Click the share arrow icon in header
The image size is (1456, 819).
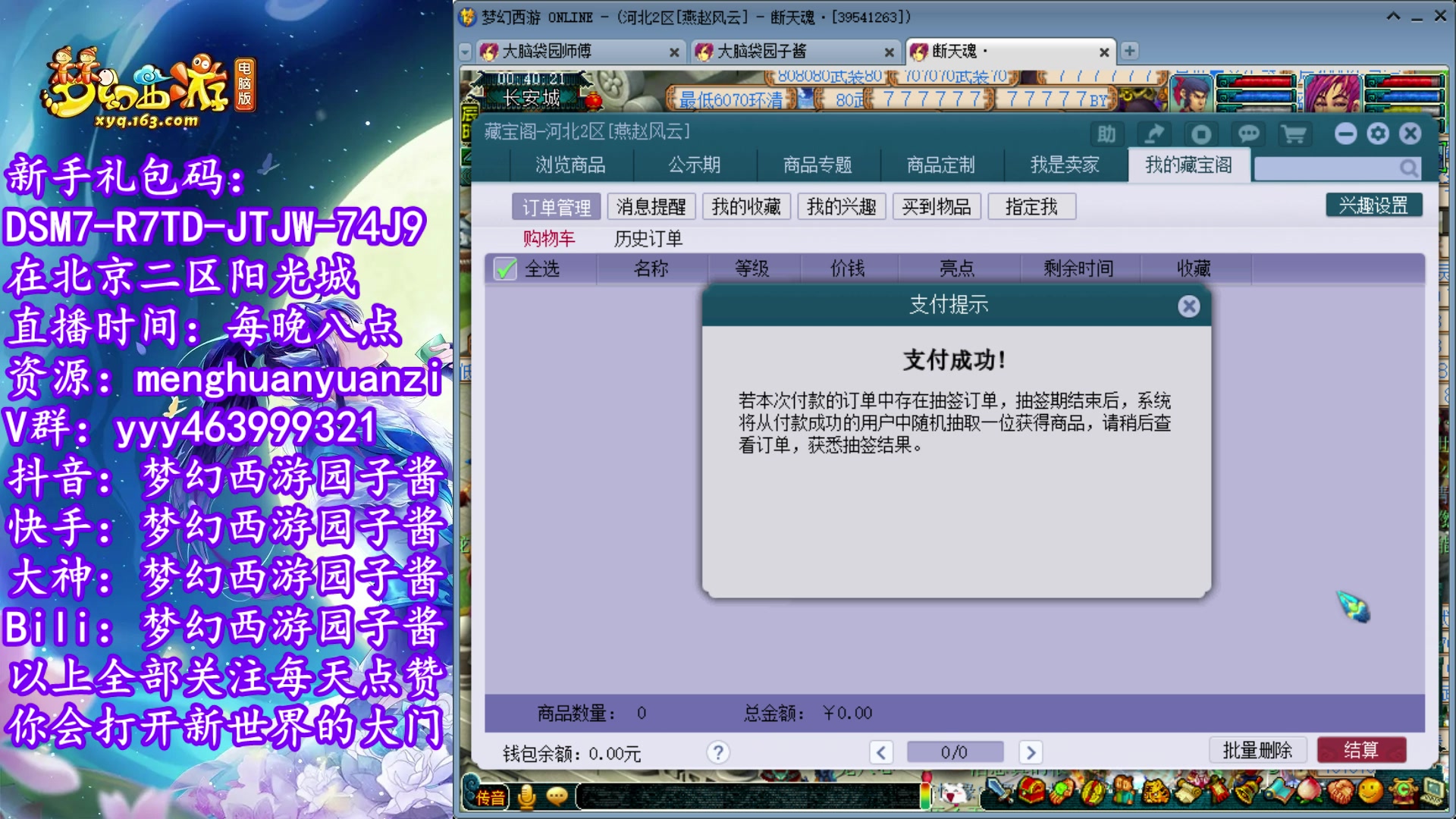point(1153,134)
